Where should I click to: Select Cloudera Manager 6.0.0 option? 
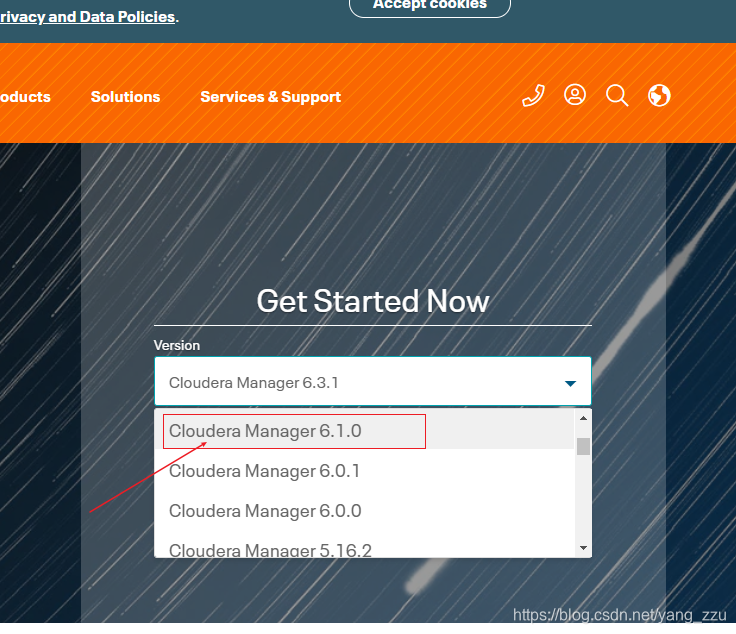(x=364, y=511)
